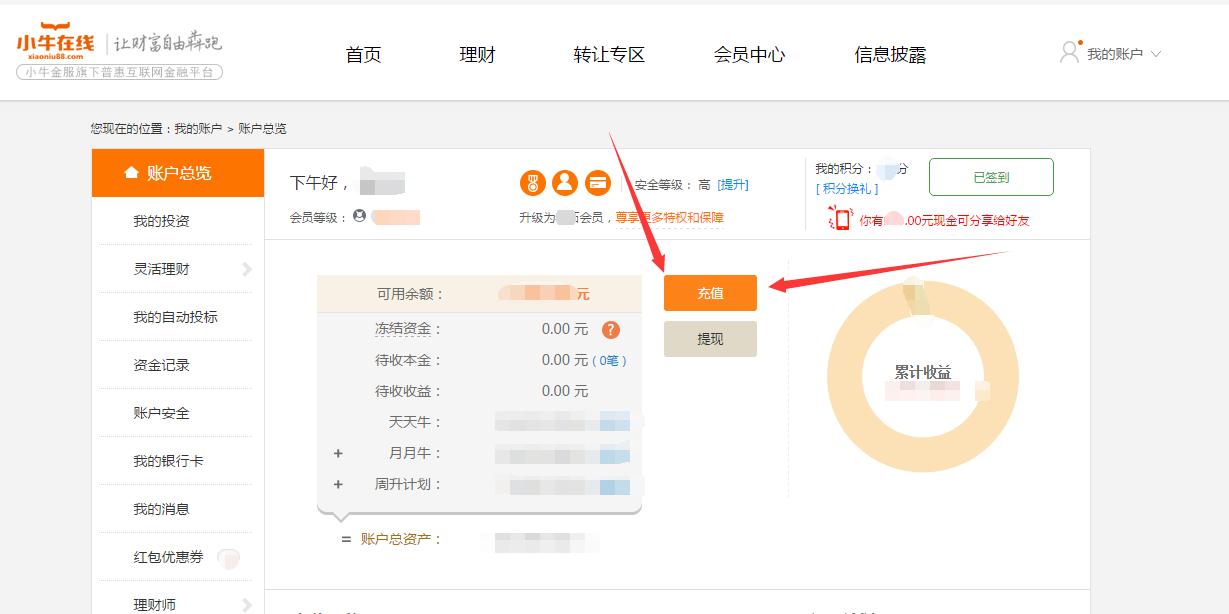The height and width of the screenshot is (614, 1229).
Task: Open the help question mark beside 冻结资金
Action: [610, 329]
